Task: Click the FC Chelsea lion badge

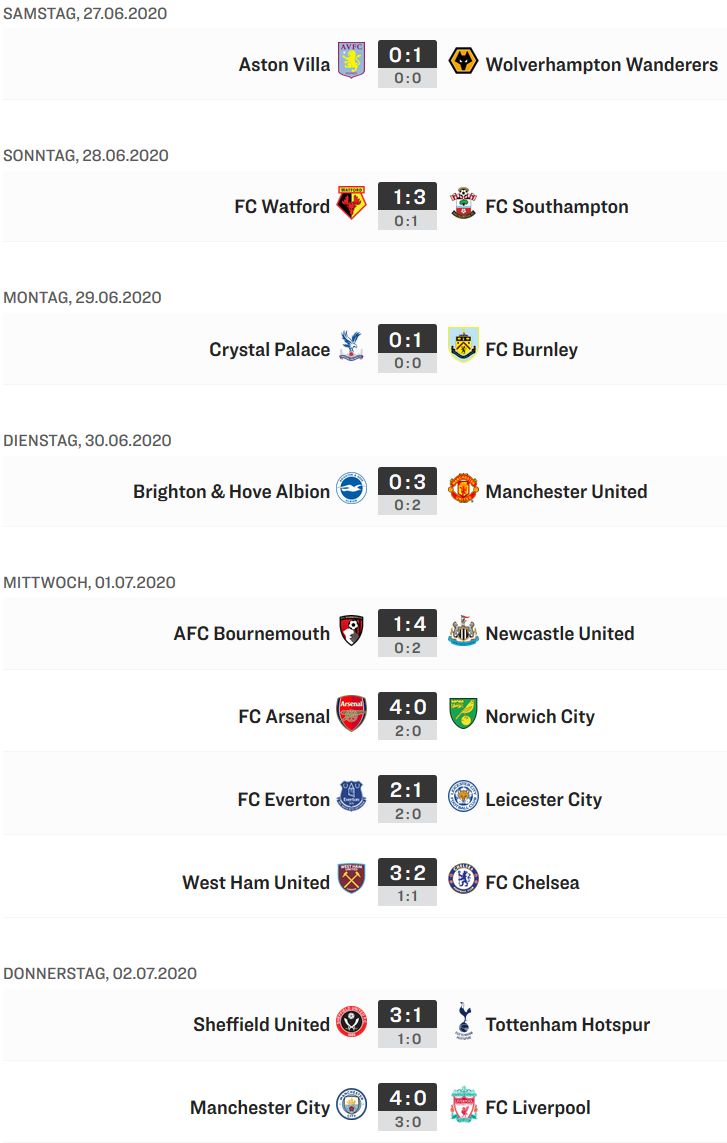Action: coord(463,878)
